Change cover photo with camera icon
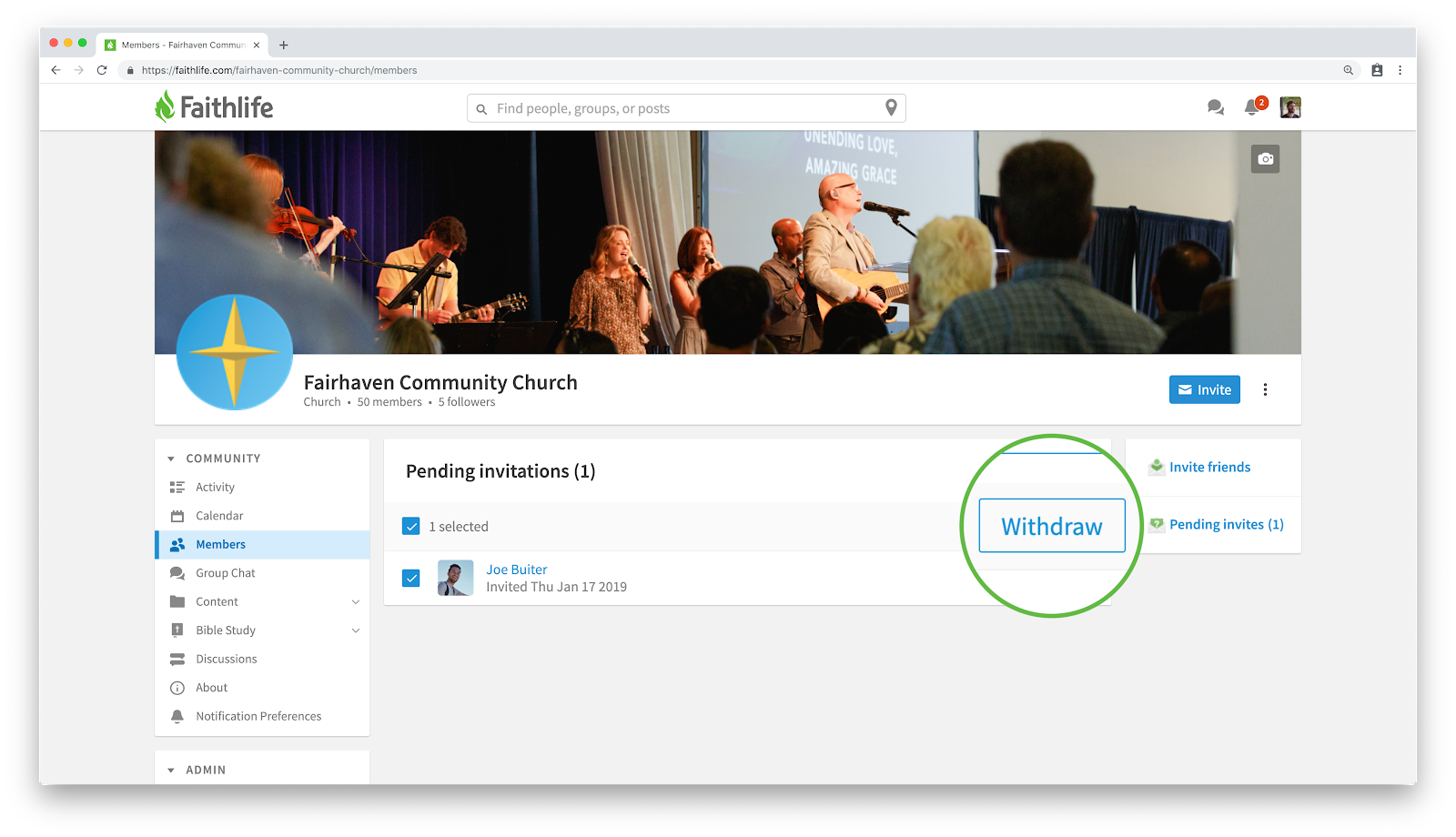The width and height of the screenshot is (1456, 837). [1265, 158]
